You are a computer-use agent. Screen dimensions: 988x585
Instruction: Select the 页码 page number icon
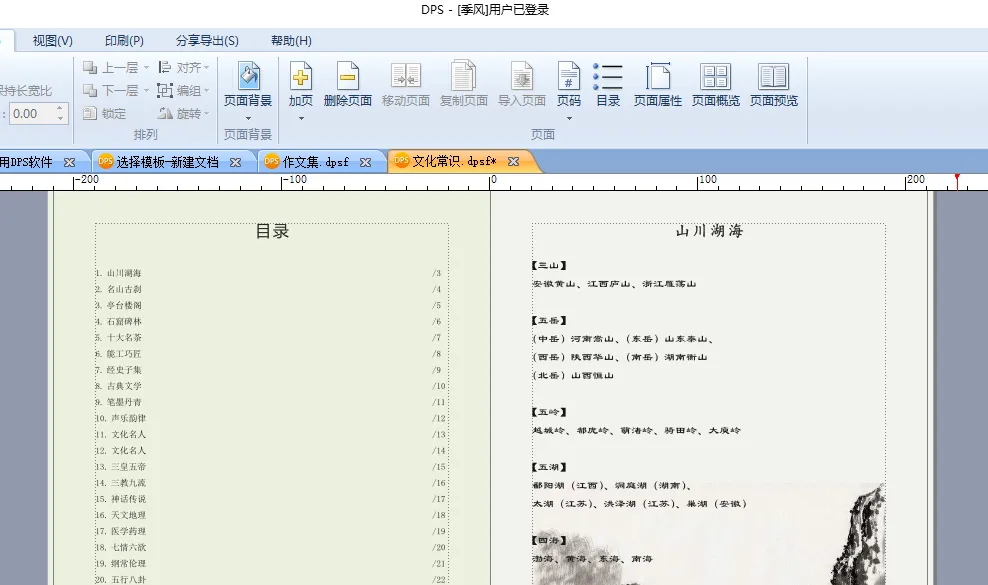coord(568,77)
